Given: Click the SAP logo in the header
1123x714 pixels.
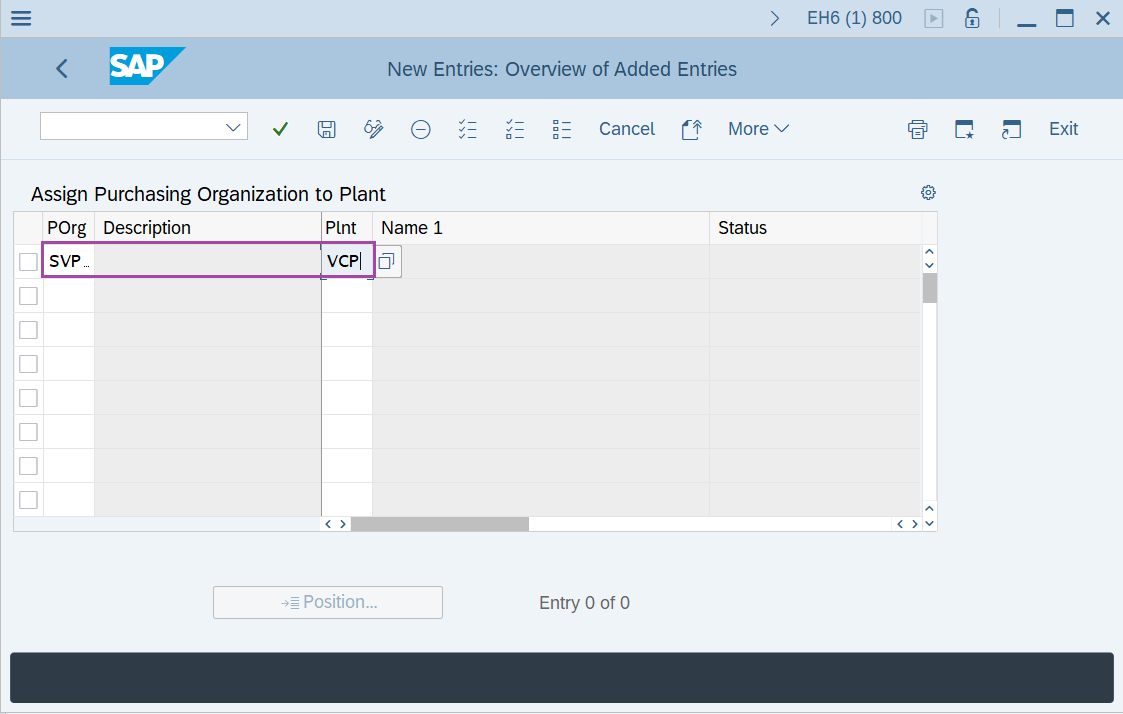Looking at the screenshot, I should point(146,68).
